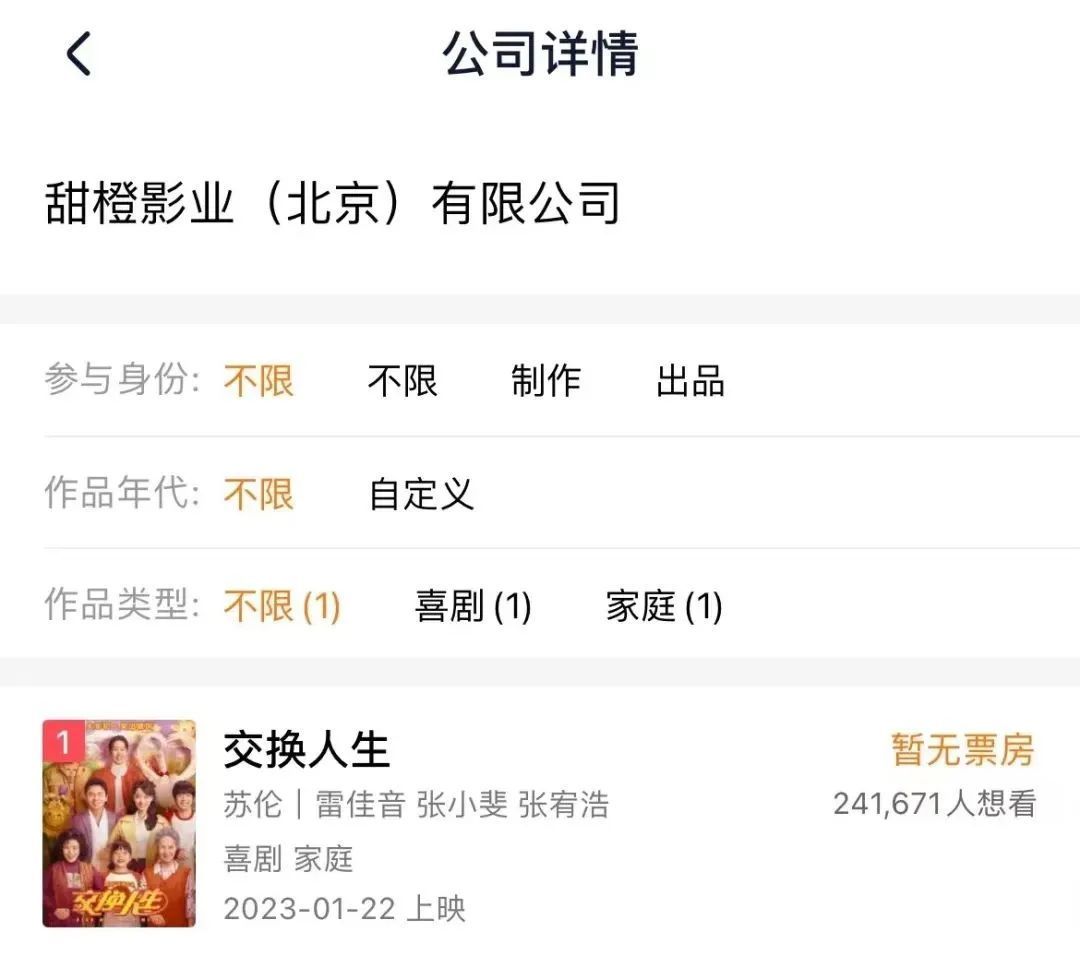Tap the 241,671人想看 count

pos(934,804)
